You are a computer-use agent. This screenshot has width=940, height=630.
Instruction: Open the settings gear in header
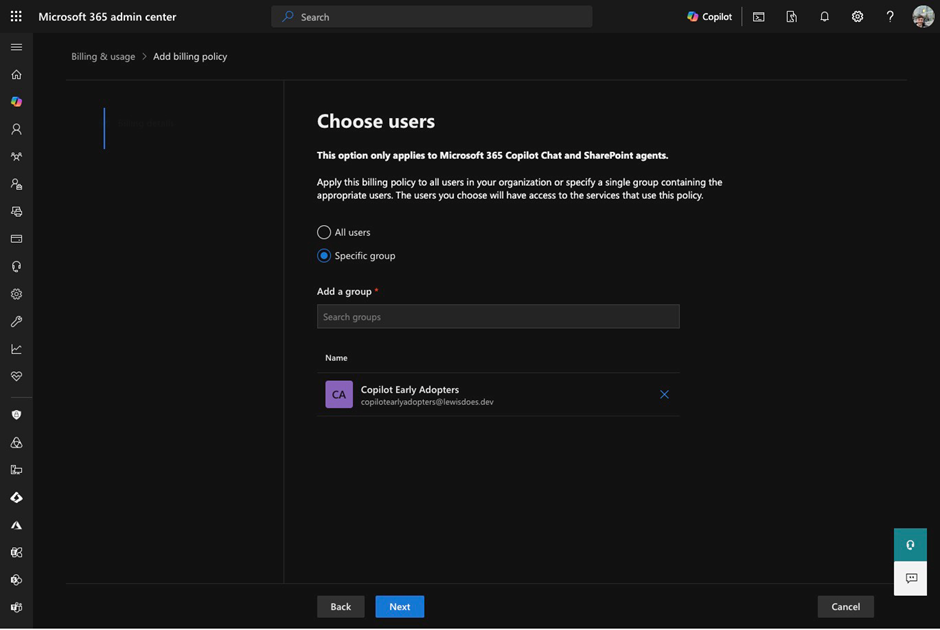(x=857, y=17)
